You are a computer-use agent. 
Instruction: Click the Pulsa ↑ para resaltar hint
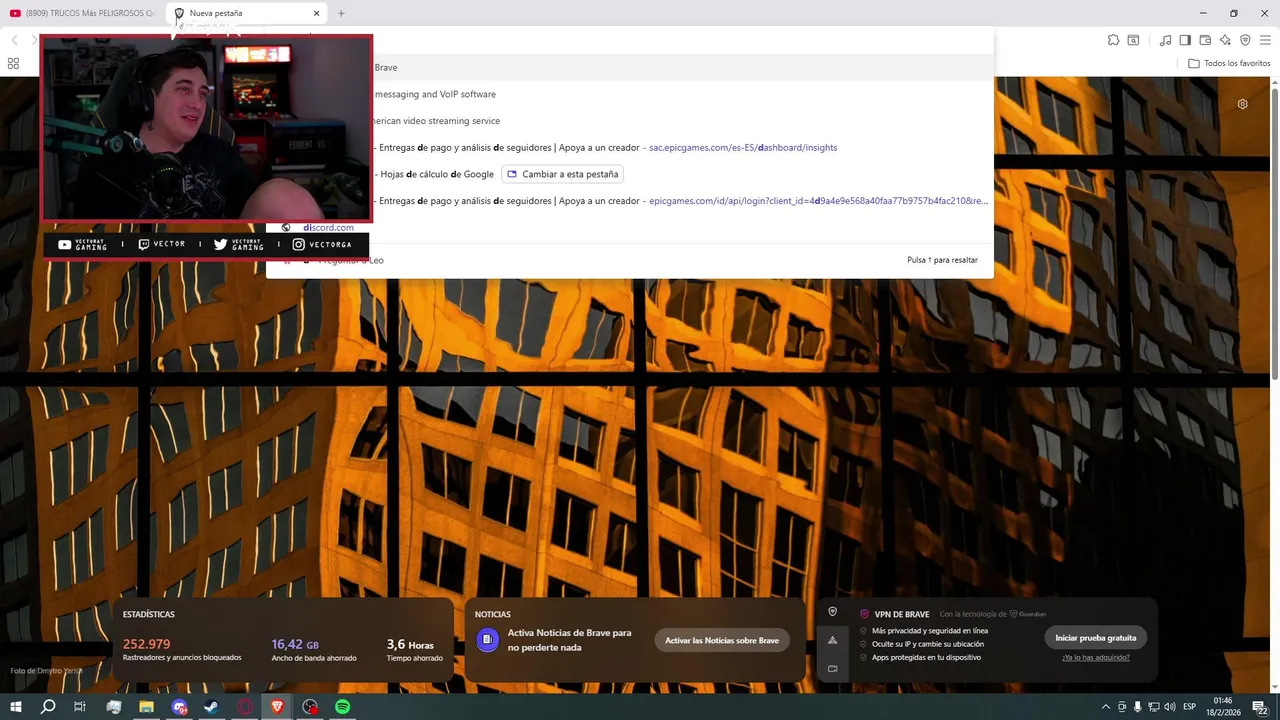[x=942, y=260]
